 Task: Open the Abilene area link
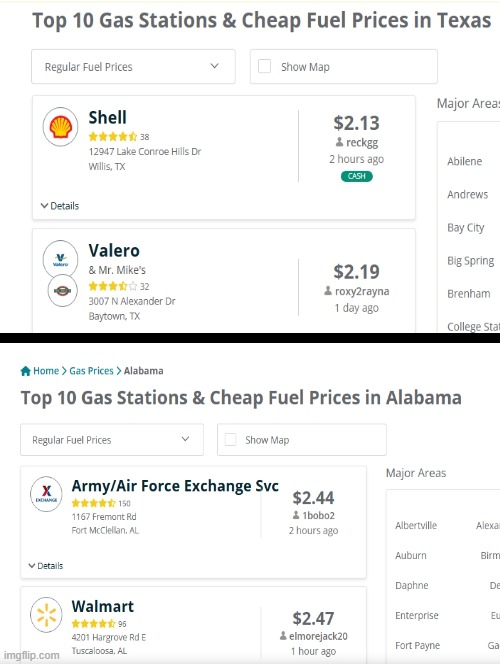464,161
